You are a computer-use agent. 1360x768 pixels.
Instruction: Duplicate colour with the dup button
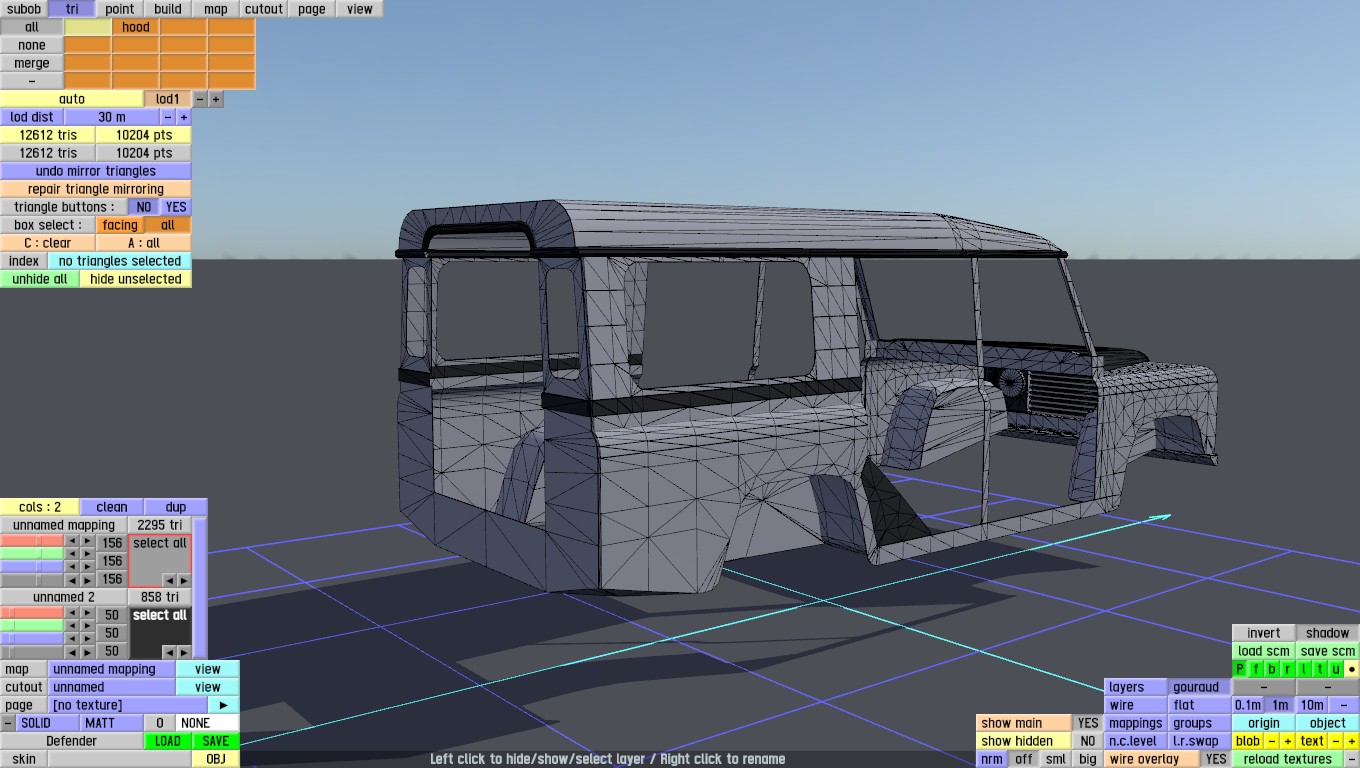(x=176, y=507)
